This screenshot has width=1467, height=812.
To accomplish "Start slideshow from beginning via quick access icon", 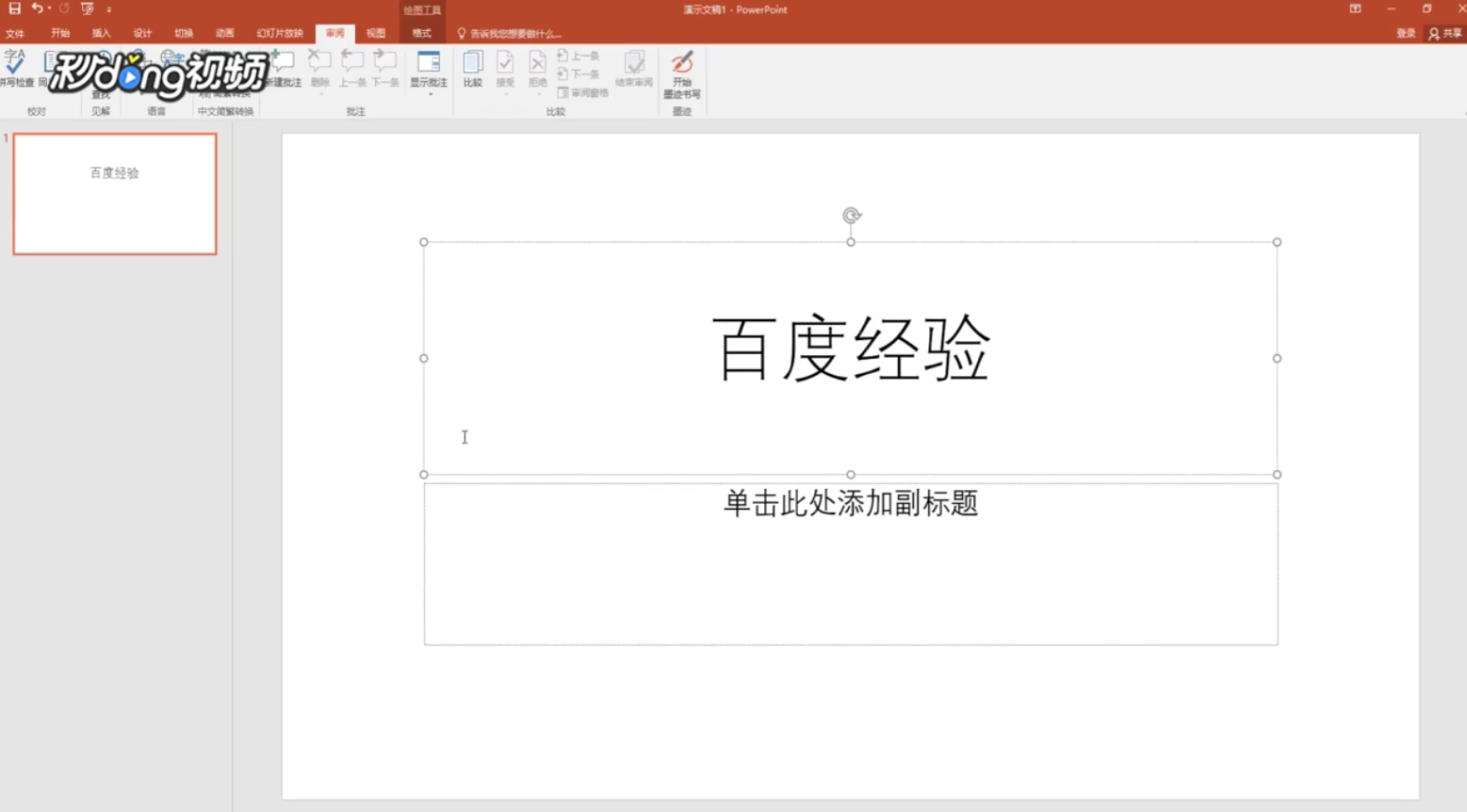I will point(88,8).
